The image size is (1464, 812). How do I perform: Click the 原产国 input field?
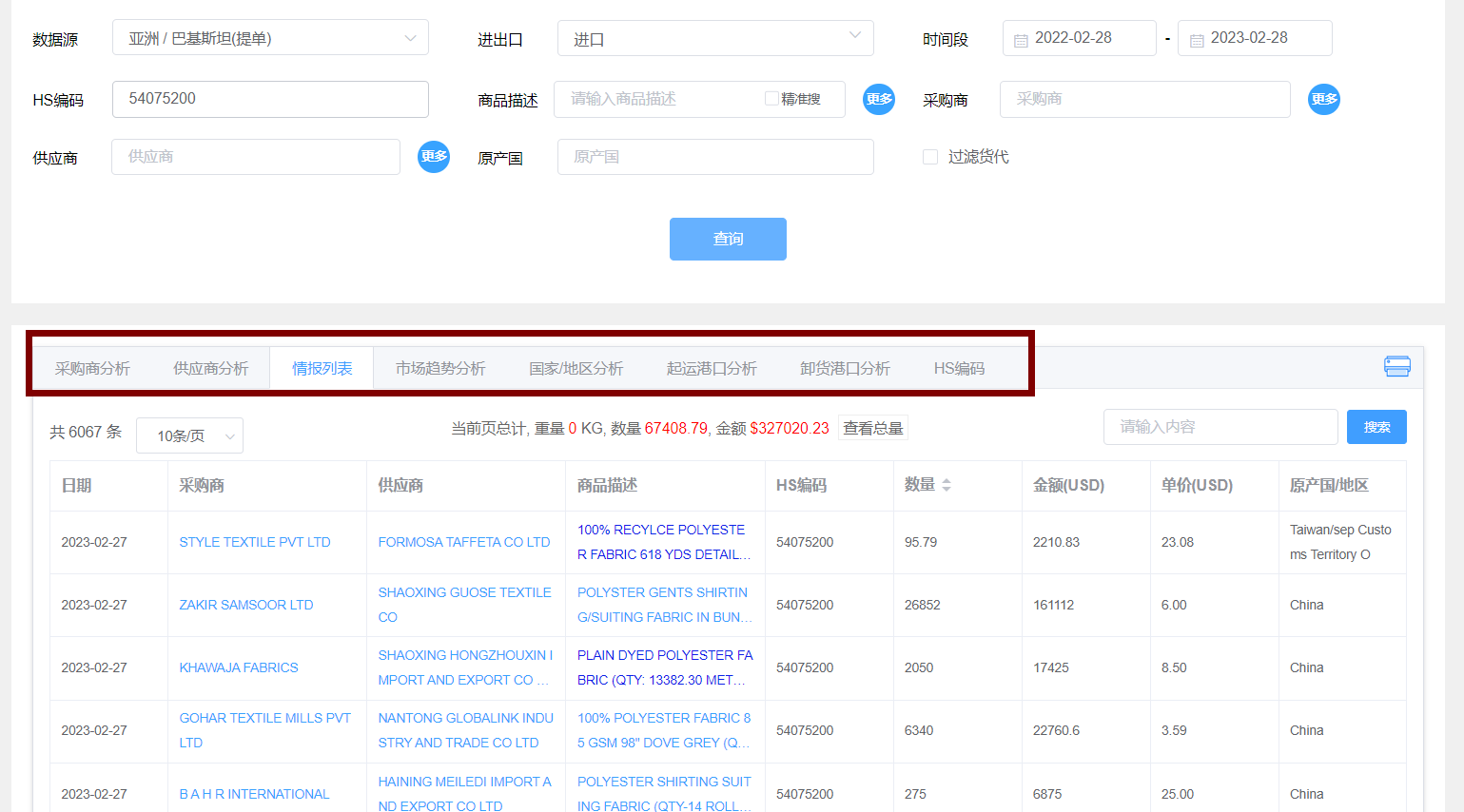tap(715, 157)
